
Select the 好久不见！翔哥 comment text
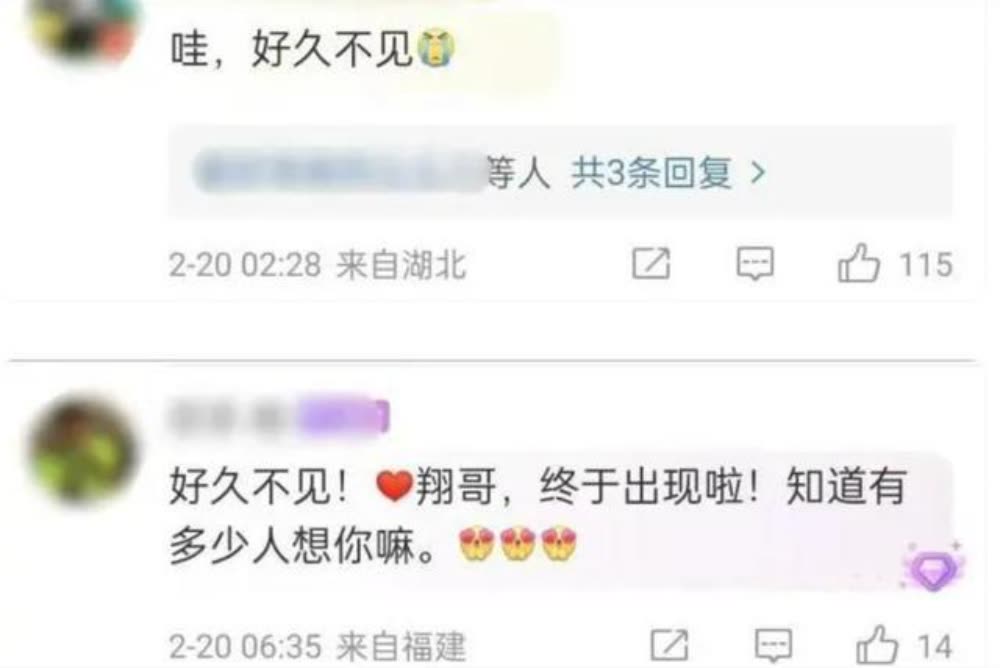pos(538,516)
